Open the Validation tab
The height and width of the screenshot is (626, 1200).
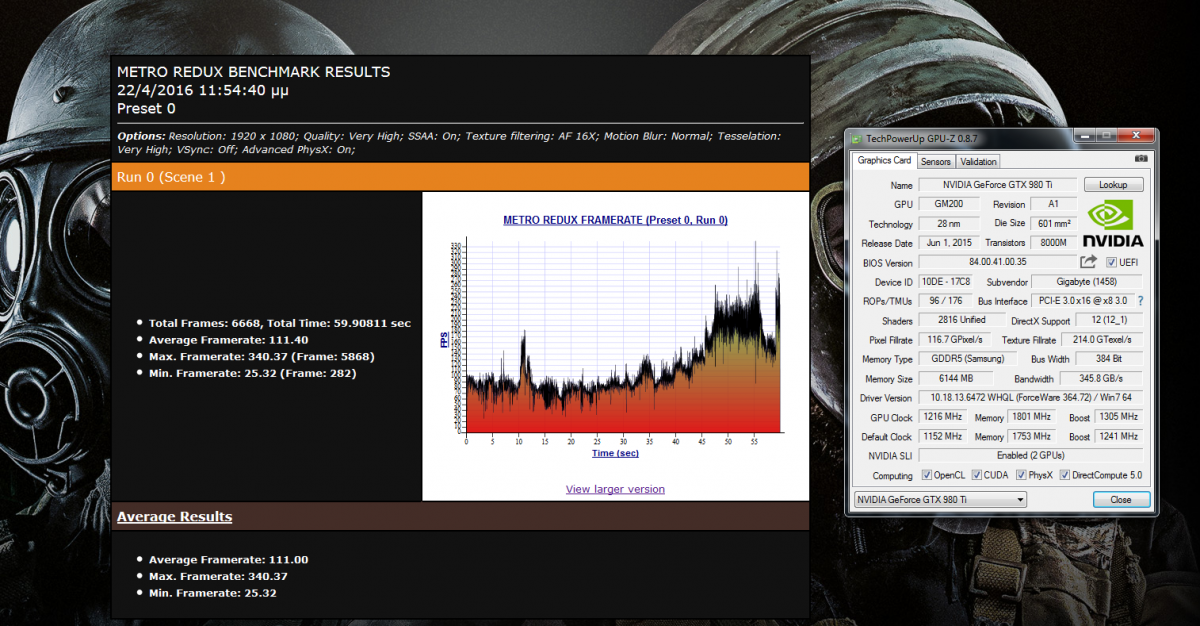(x=978, y=161)
